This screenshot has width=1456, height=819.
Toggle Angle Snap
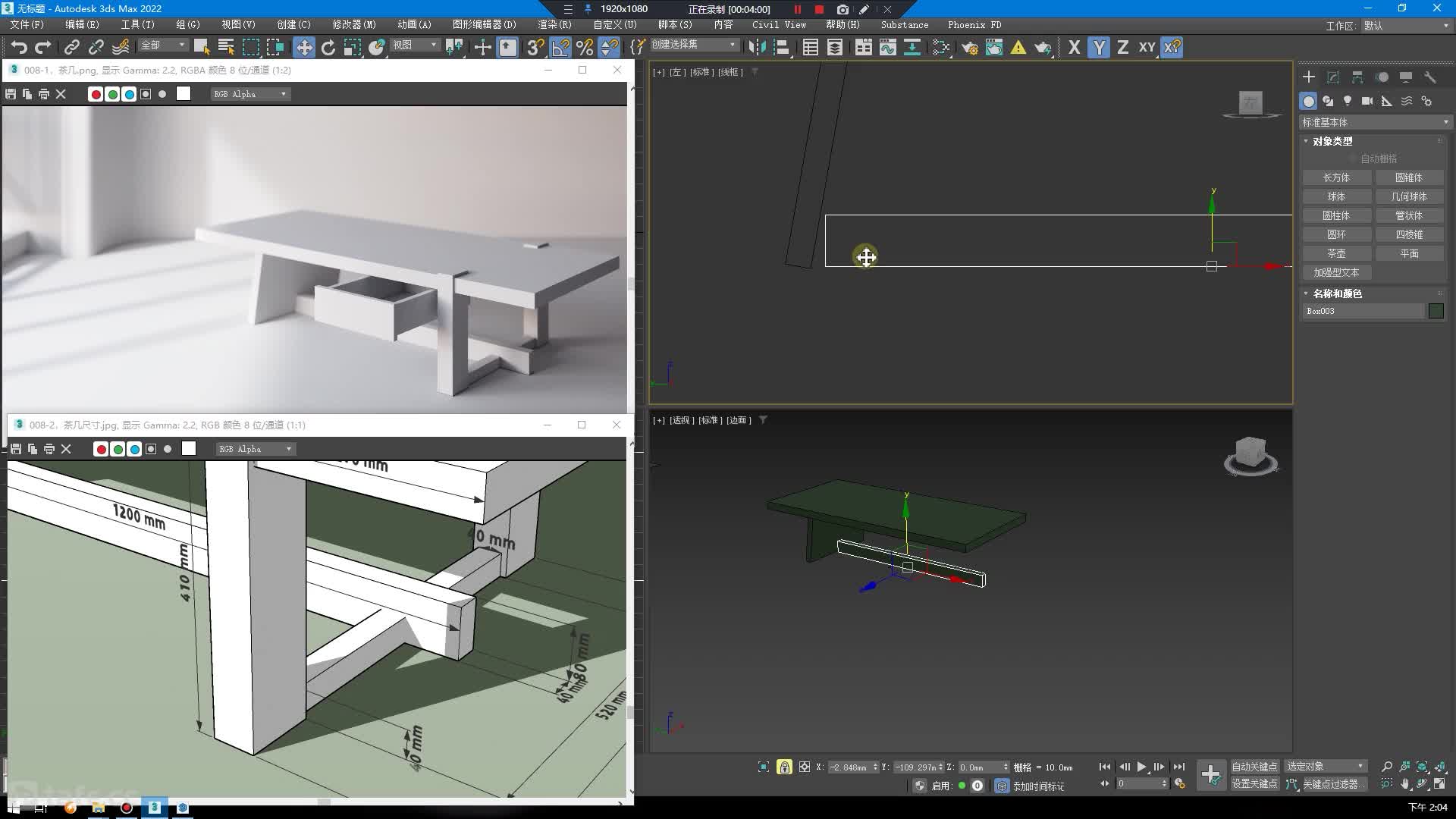[560, 47]
